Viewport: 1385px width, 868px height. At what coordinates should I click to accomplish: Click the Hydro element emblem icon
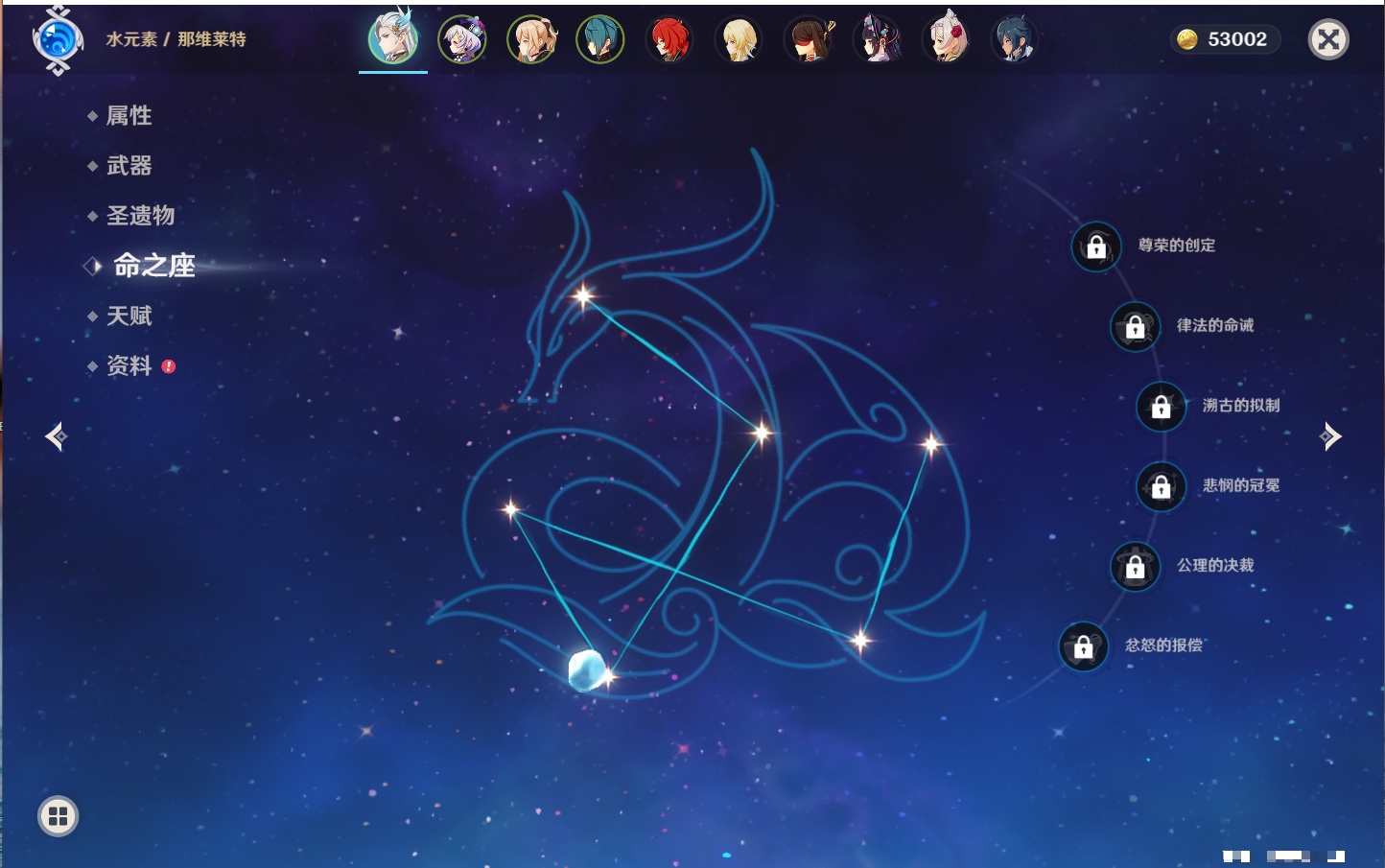(58, 40)
